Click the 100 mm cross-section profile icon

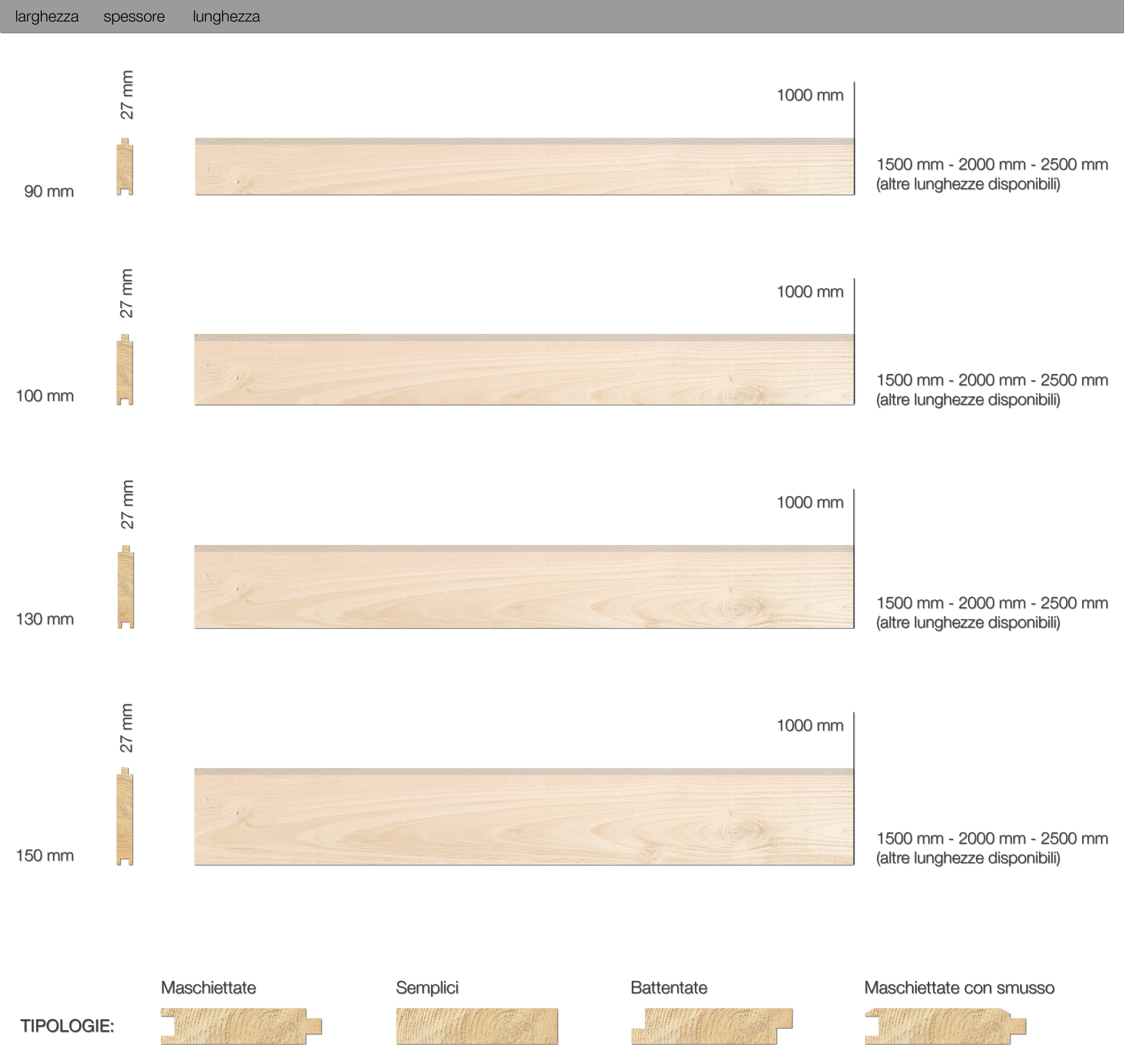tap(125, 369)
